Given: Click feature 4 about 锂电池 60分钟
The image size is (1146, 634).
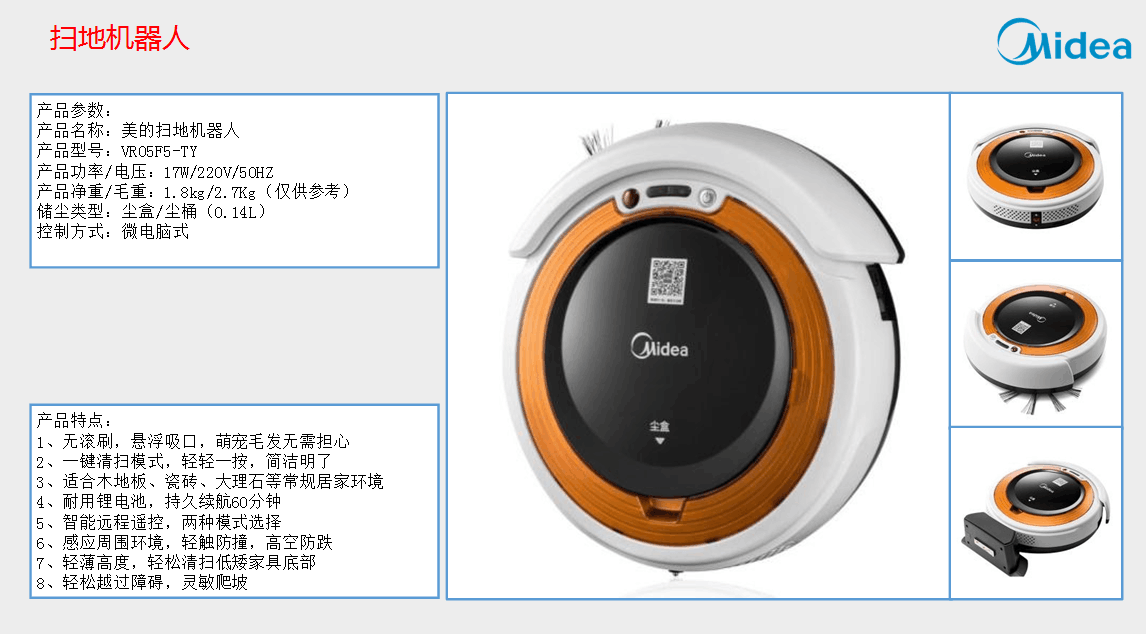Looking at the screenshot, I should [x=159, y=502].
